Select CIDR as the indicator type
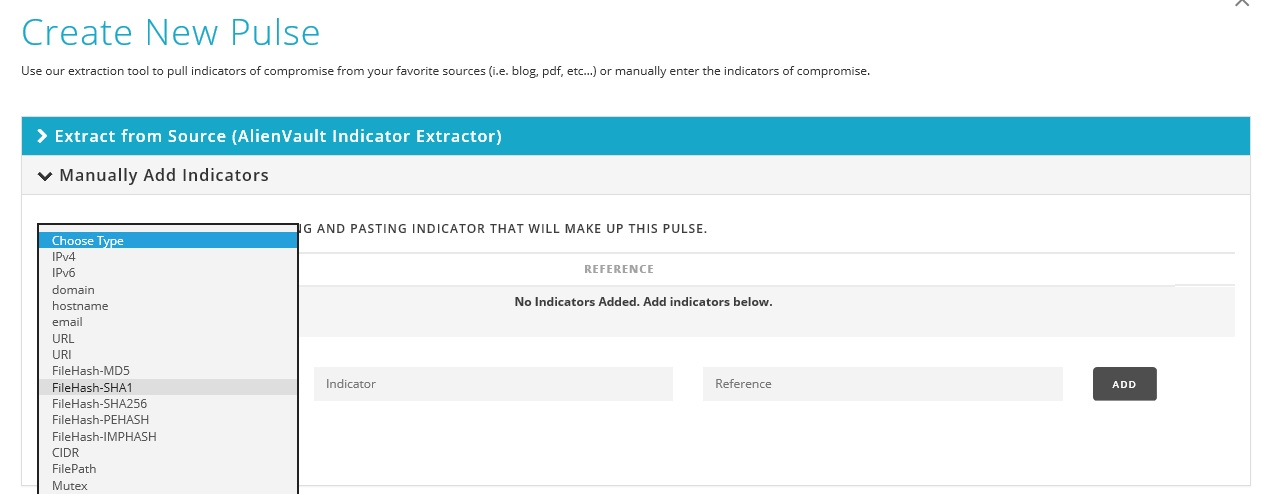The image size is (1261, 494). (65, 453)
